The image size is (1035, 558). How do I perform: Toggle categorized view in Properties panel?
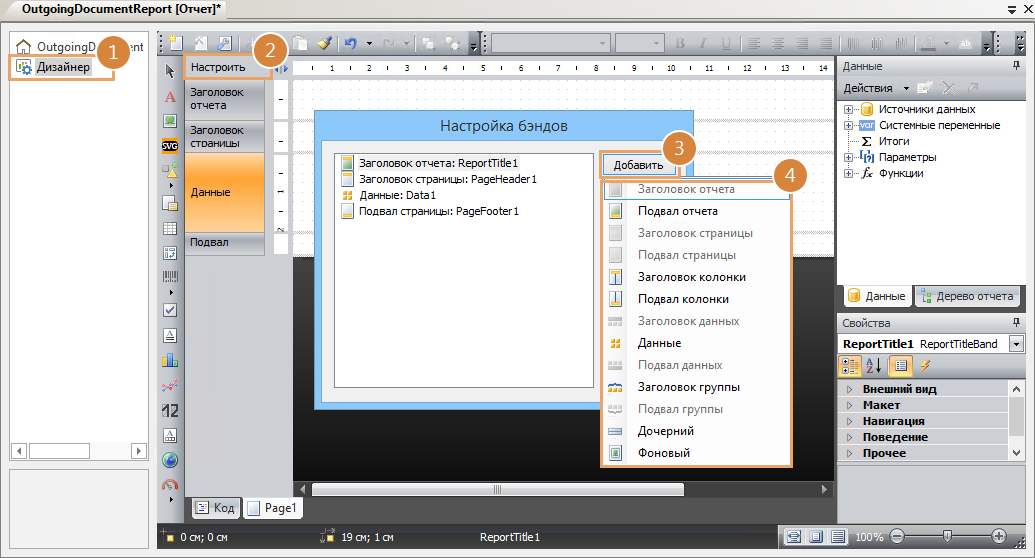[x=850, y=366]
